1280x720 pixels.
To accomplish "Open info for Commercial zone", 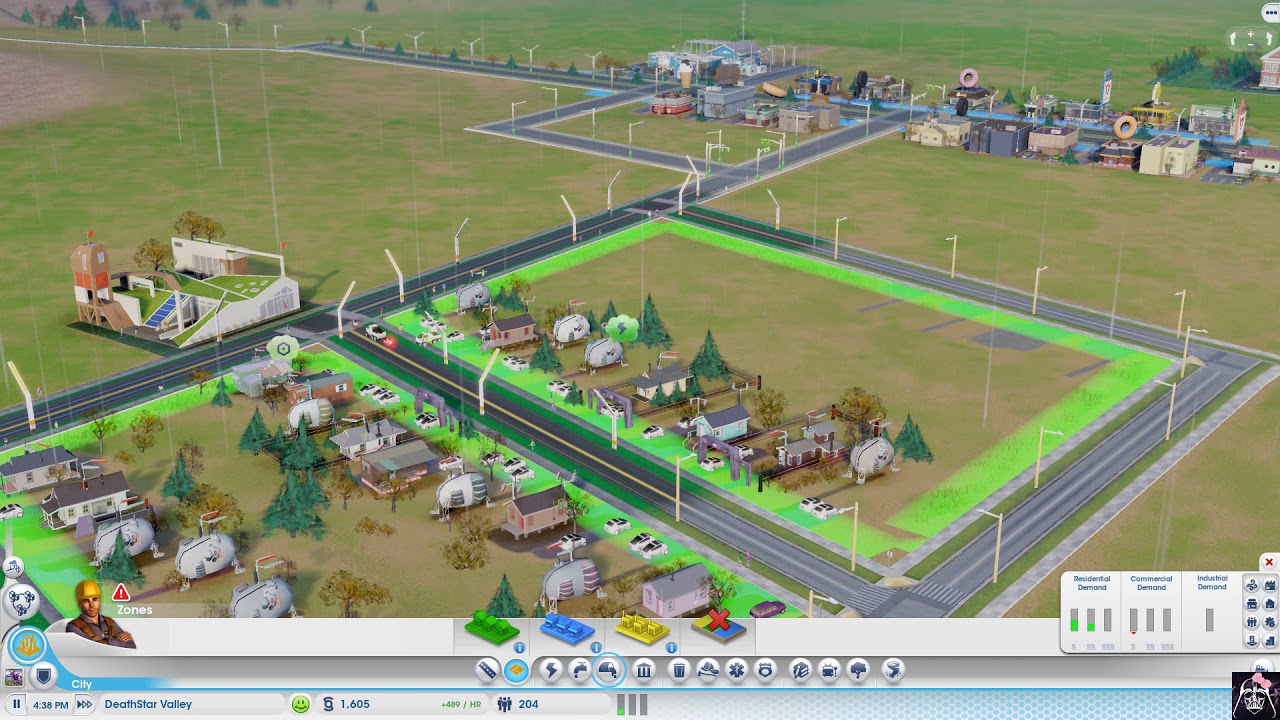I will pyautogui.click(x=596, y=647).
